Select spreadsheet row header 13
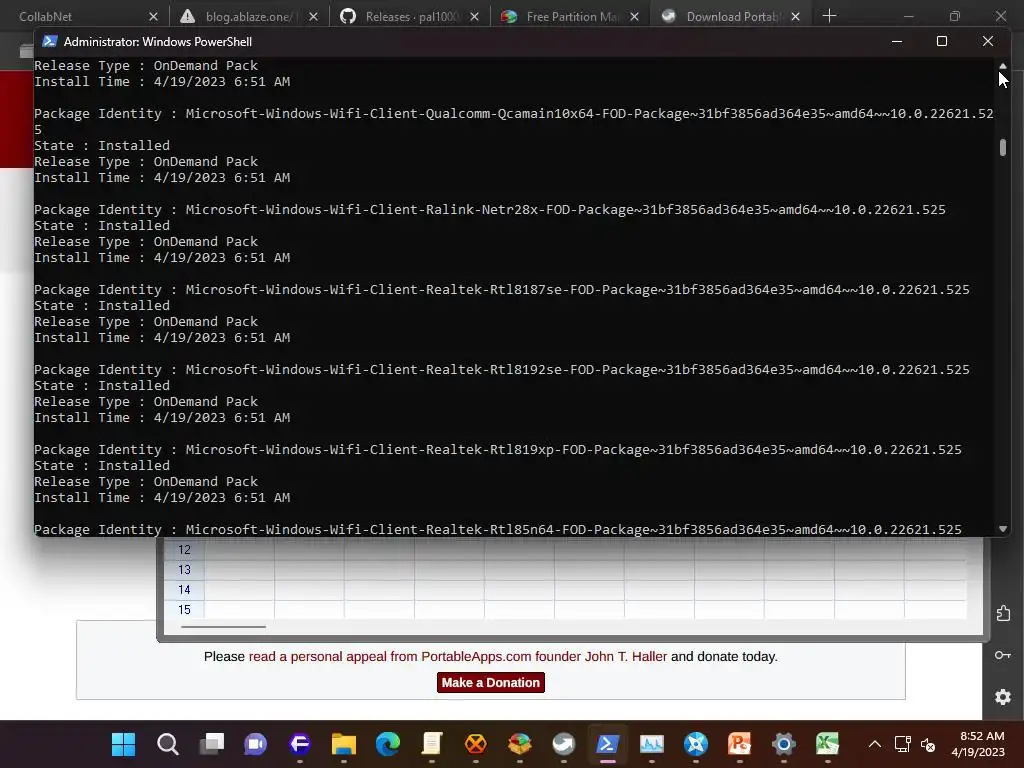This screenshot has height=768, width=1024. [184, 570]
